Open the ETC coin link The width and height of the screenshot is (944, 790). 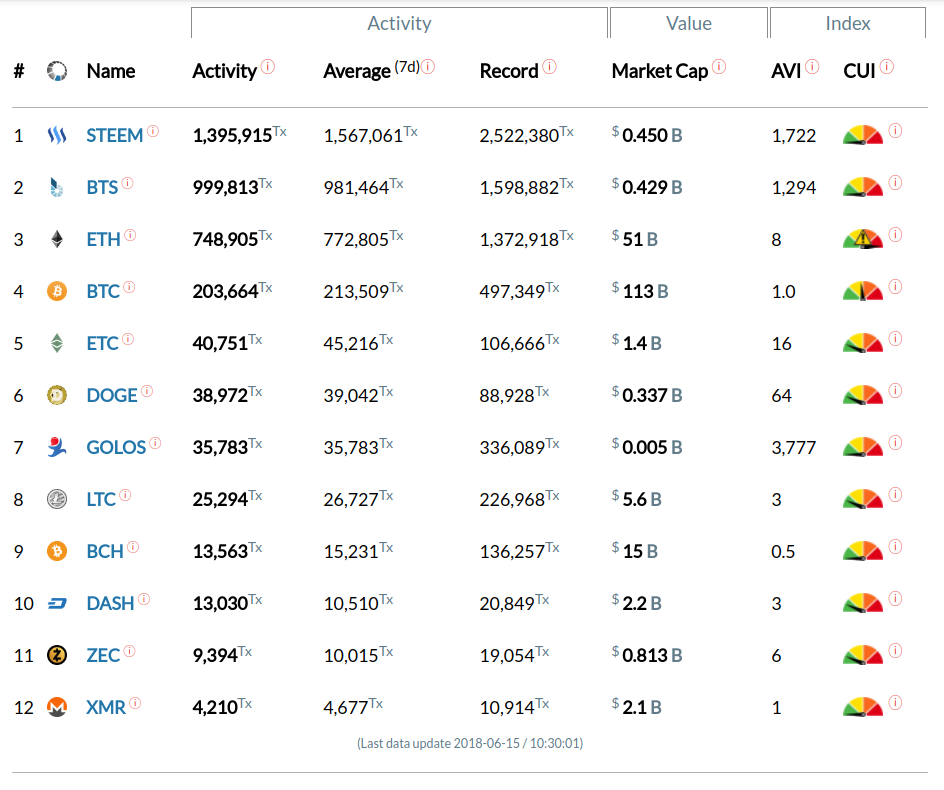102,343
